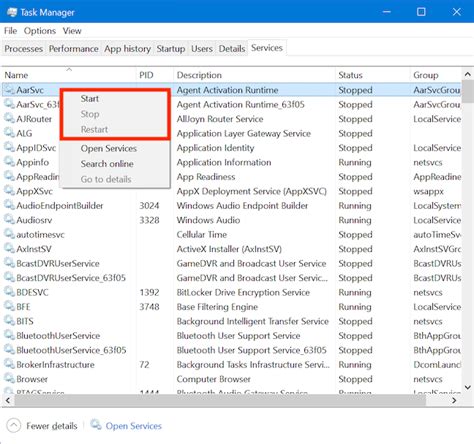Choose Start in the context menu
Screen dimensions: 474x444
coord(90,99)
